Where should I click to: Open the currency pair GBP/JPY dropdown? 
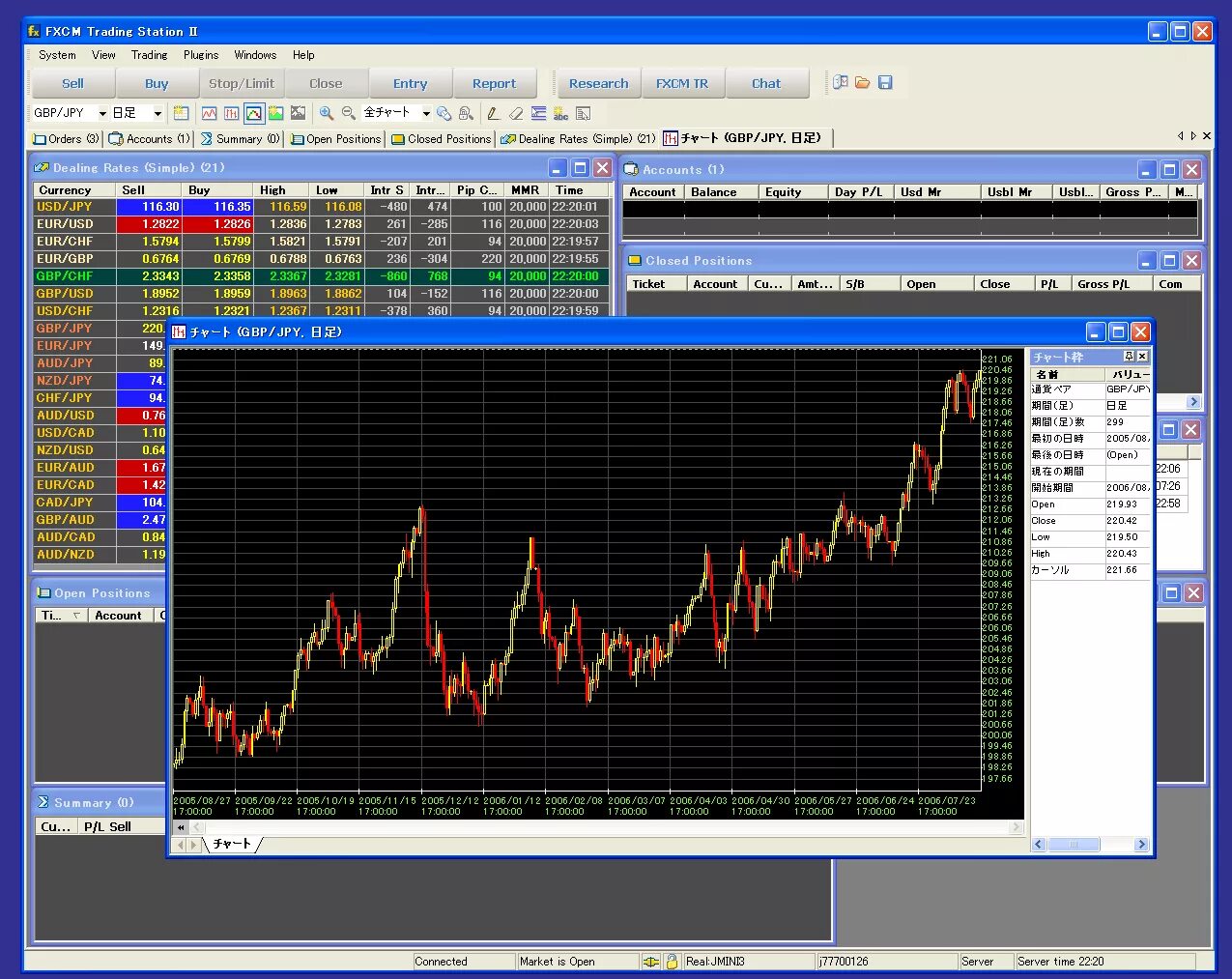tap(102, 113)
